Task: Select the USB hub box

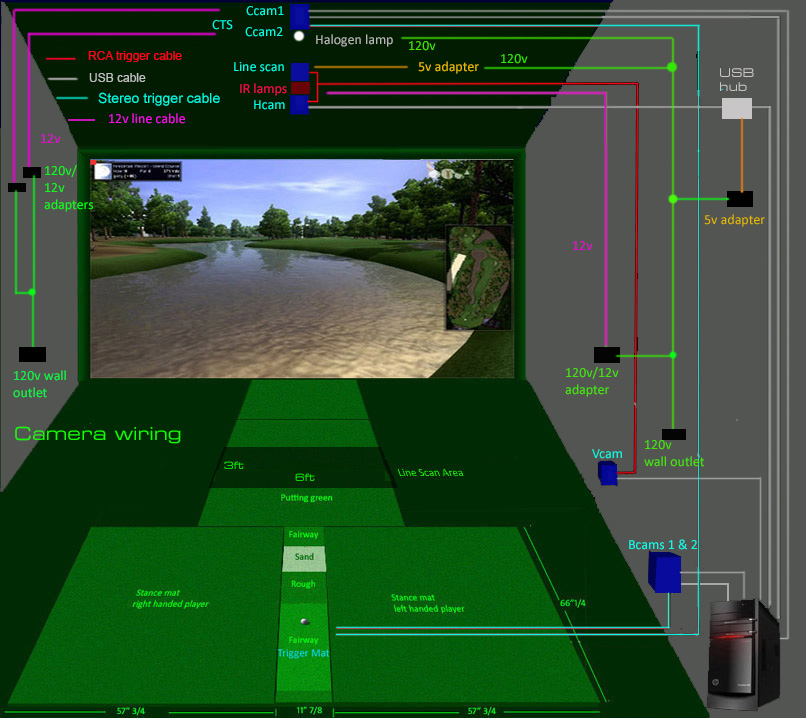Action: click(736, 108)
